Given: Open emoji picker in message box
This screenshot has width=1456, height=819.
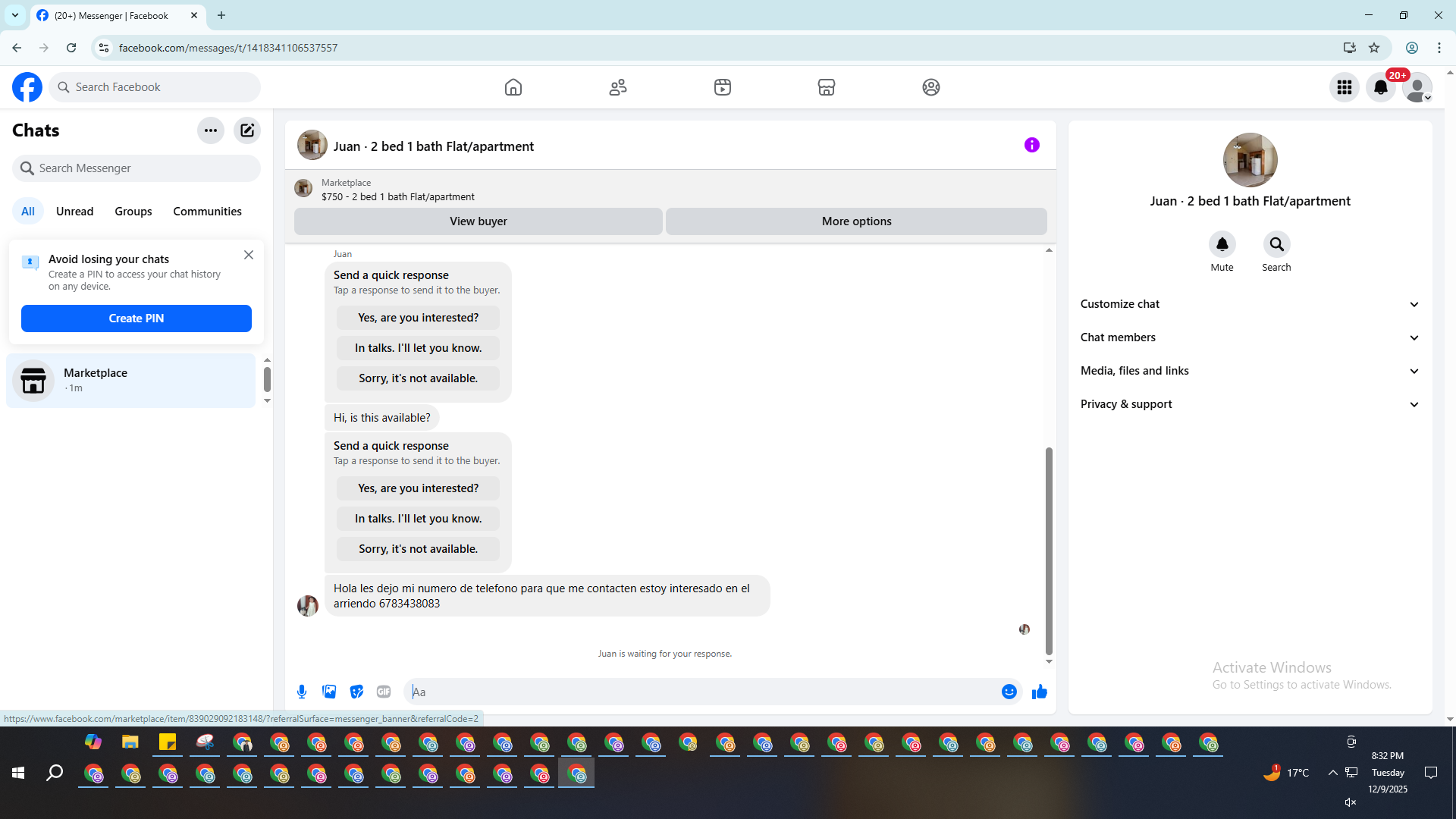Looking at the screenshot, I should coord(1009,692).
